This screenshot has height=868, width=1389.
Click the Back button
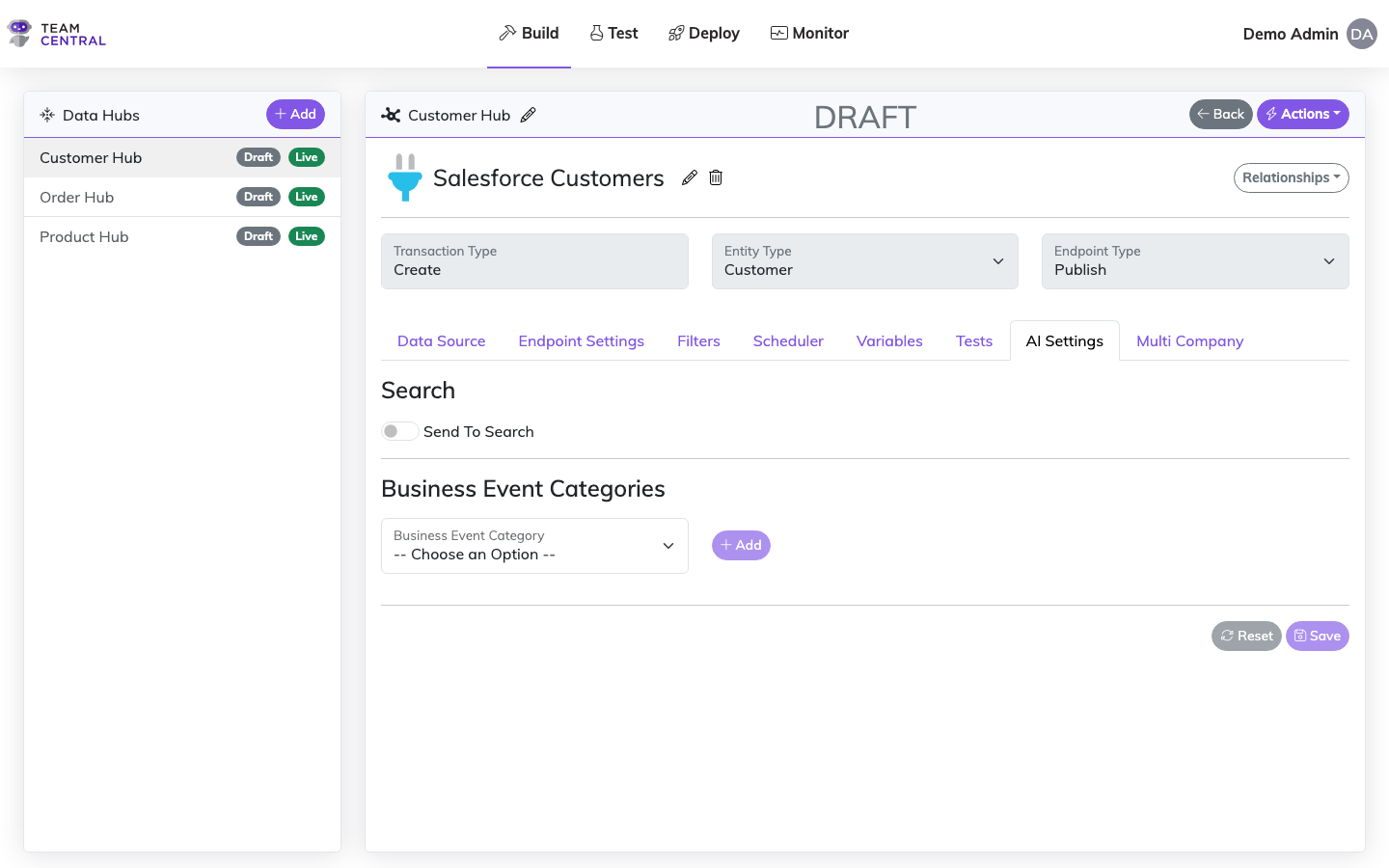1220,114
